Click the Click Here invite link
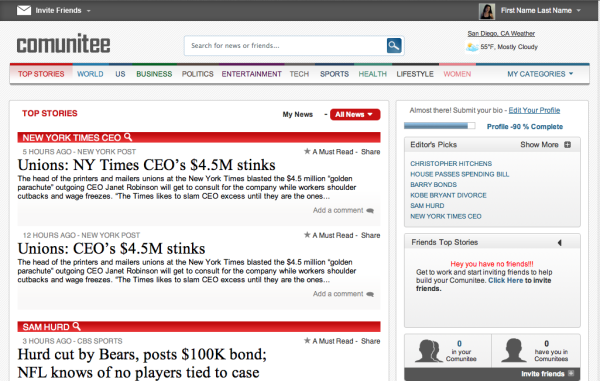 point(505,280)
